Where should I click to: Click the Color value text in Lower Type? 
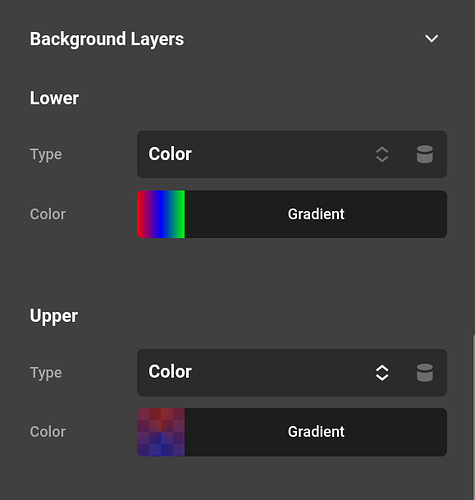pos(170,154)
